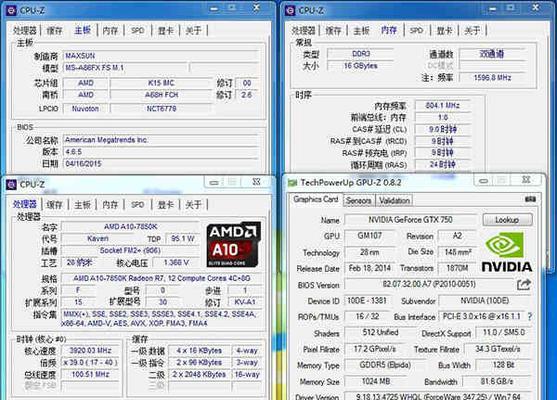Click the Release Date value Feb 18, 2014

click(x=369, y=268)
